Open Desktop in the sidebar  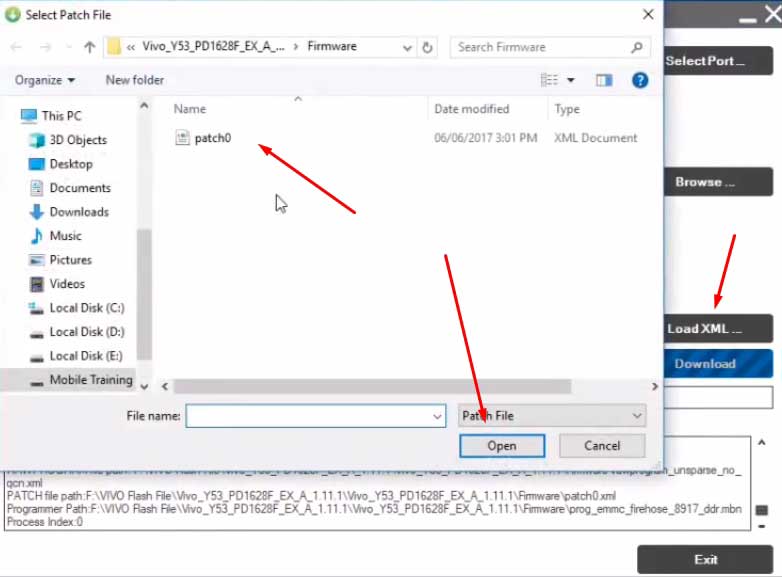(61, 164)
